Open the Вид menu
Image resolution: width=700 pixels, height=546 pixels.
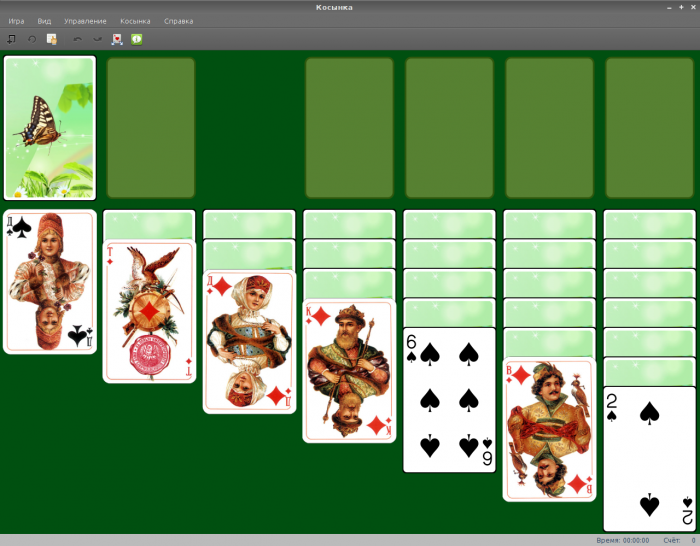(44, 21)
